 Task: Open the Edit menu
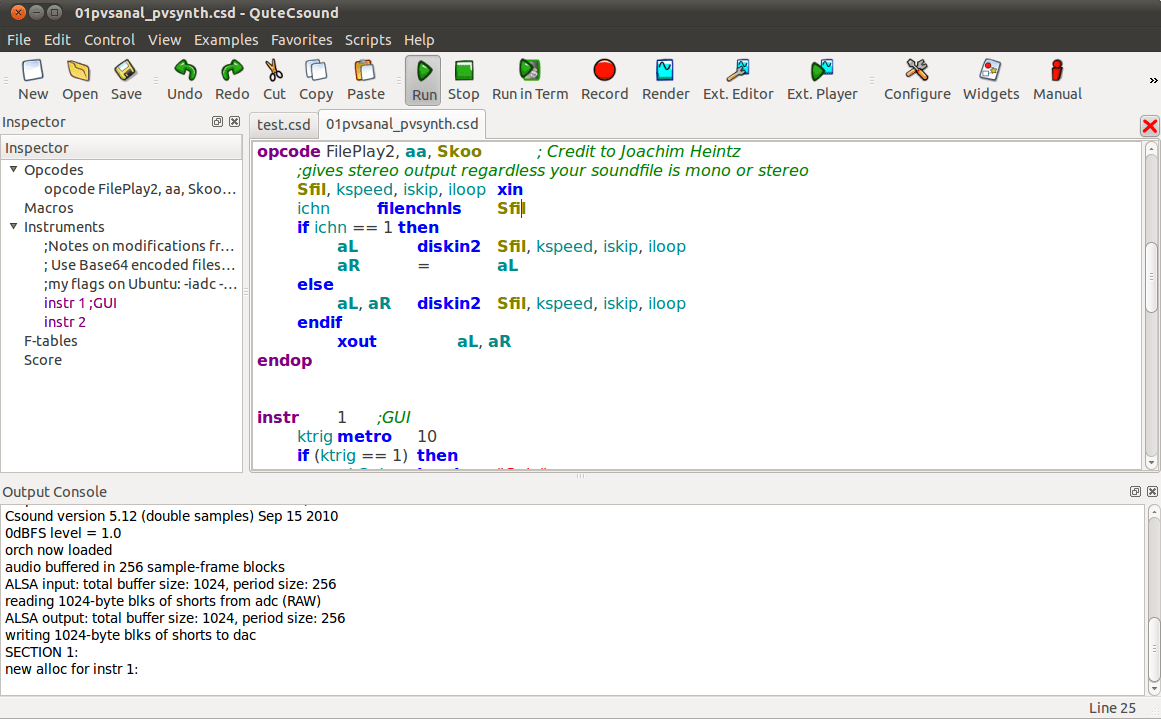point(57,40)
